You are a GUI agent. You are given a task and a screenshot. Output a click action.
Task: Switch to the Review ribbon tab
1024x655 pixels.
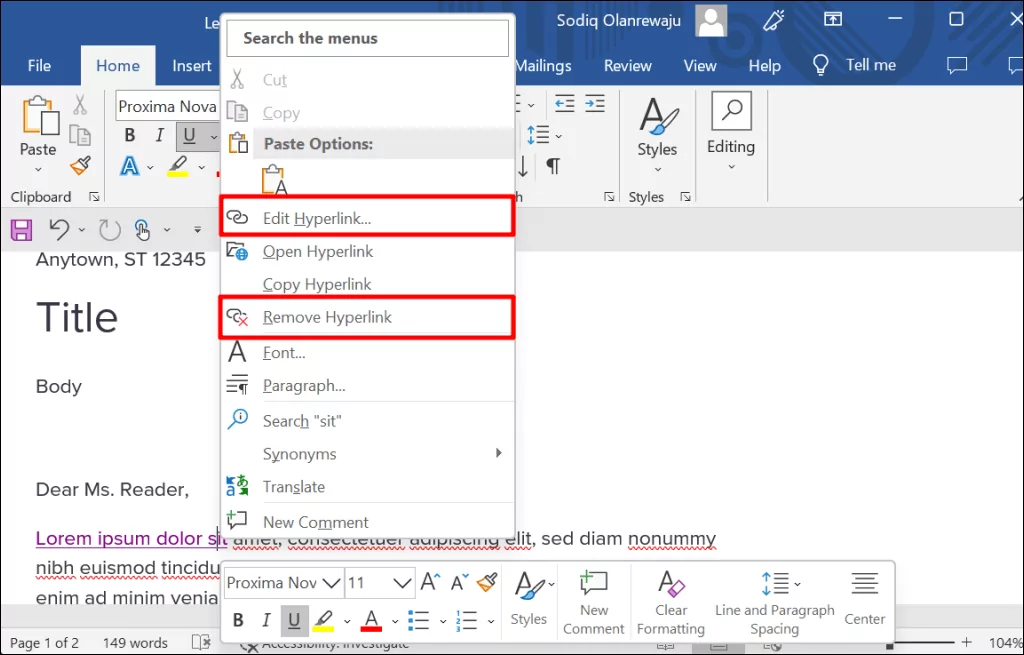pyautogui.click(x=627, y=66)
